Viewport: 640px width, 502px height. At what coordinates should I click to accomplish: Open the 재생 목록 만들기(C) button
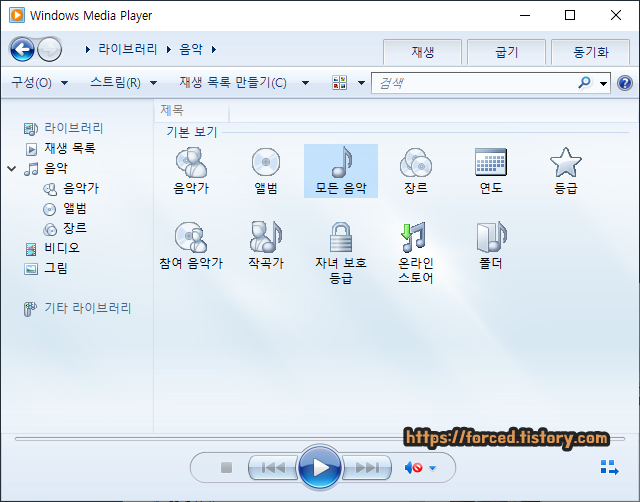pos(233,83)
